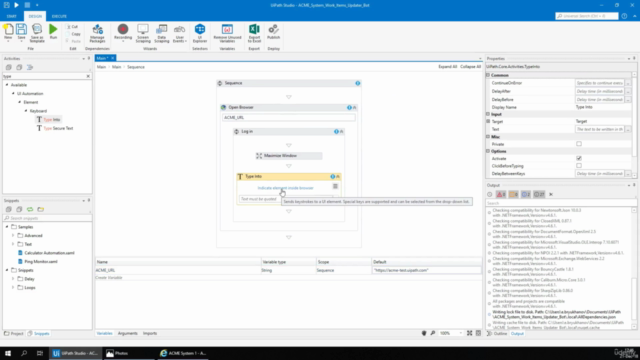Open Data Scraping wizard

click(x=162, y=33)
